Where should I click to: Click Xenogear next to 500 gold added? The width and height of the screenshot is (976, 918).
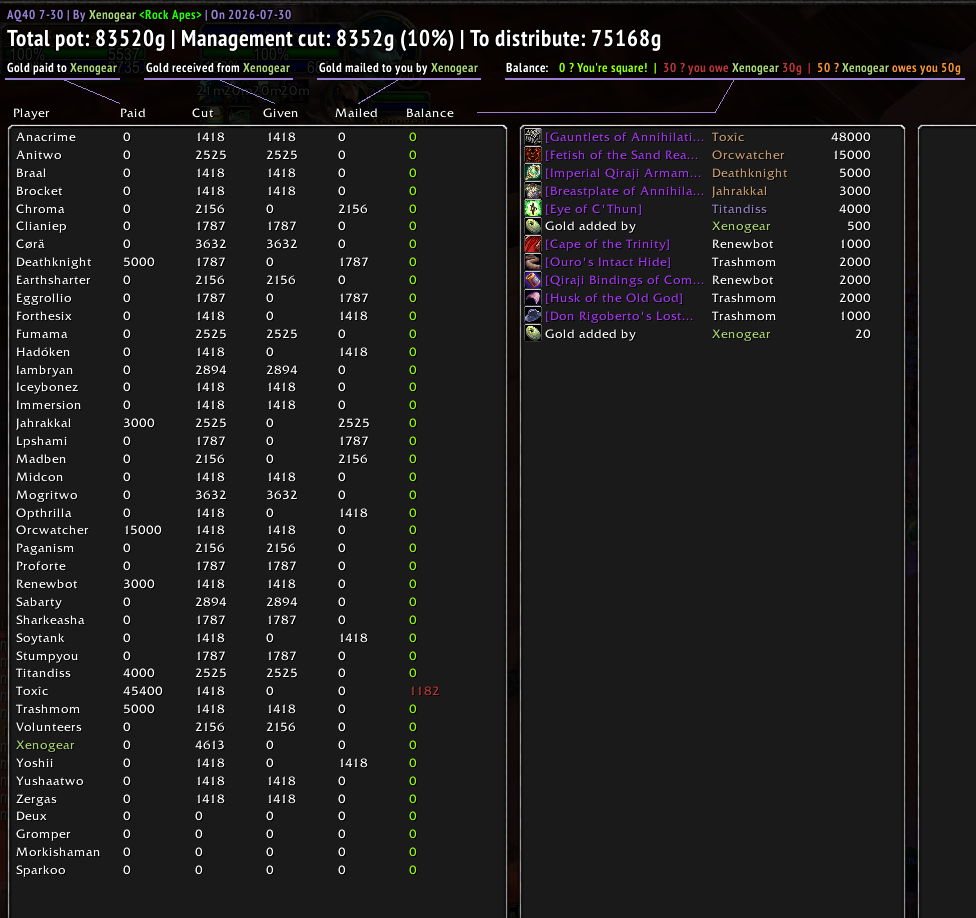(x=741, y=226)
